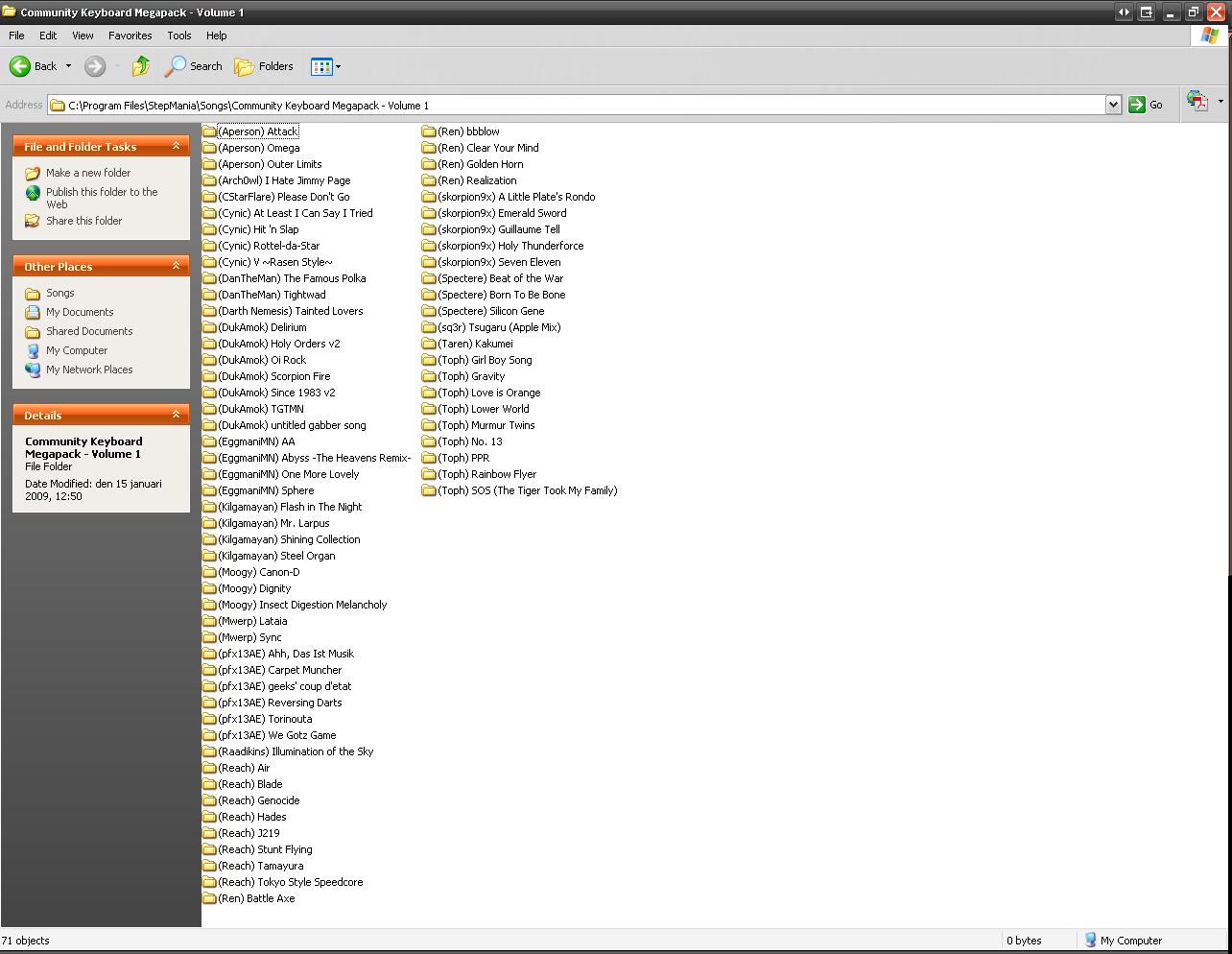Open the File menu
This screenshot has height=954, width=1232.
[x=16, y=36]
